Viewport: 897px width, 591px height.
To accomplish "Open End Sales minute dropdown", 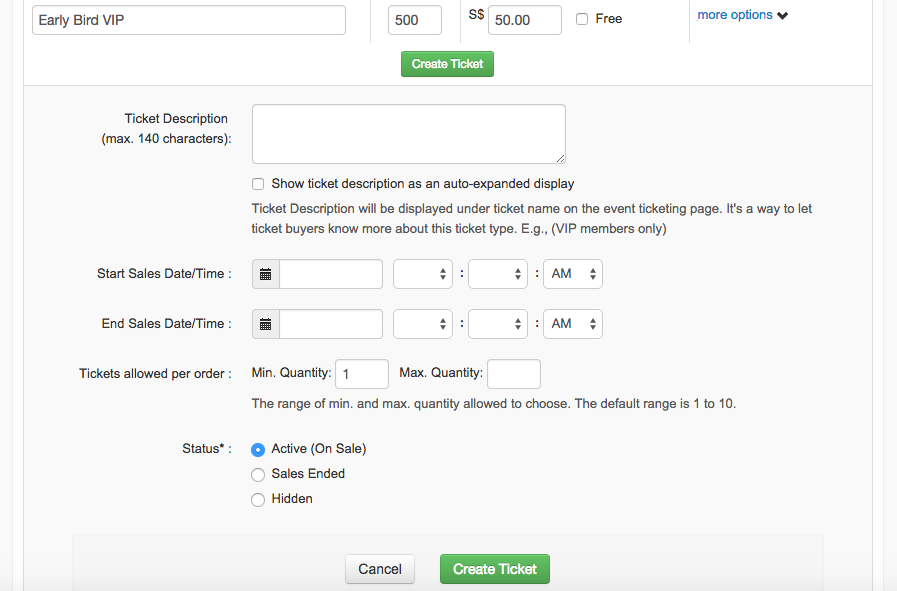I will [x=498, y=324].
